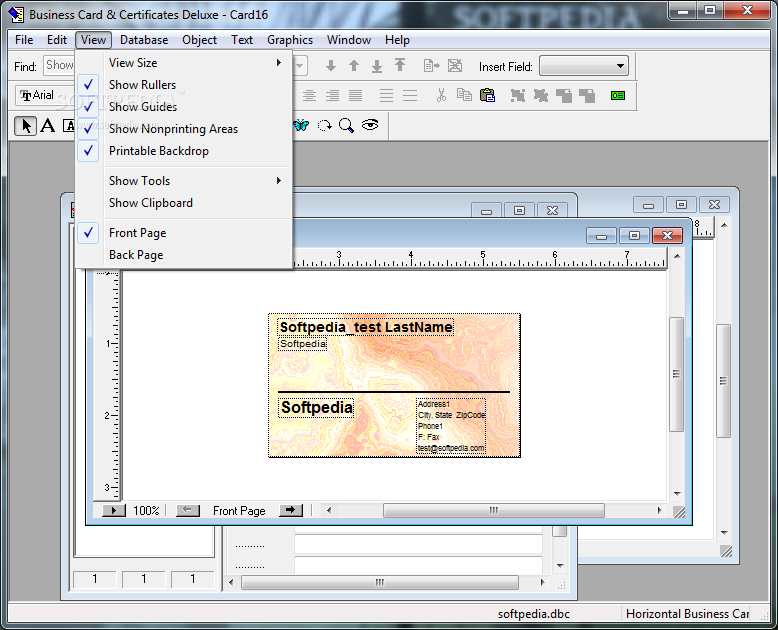The width and height of the screenshot is (778, 630).
Task: Click the Arial font name box
Action: [x=45, y=95]
